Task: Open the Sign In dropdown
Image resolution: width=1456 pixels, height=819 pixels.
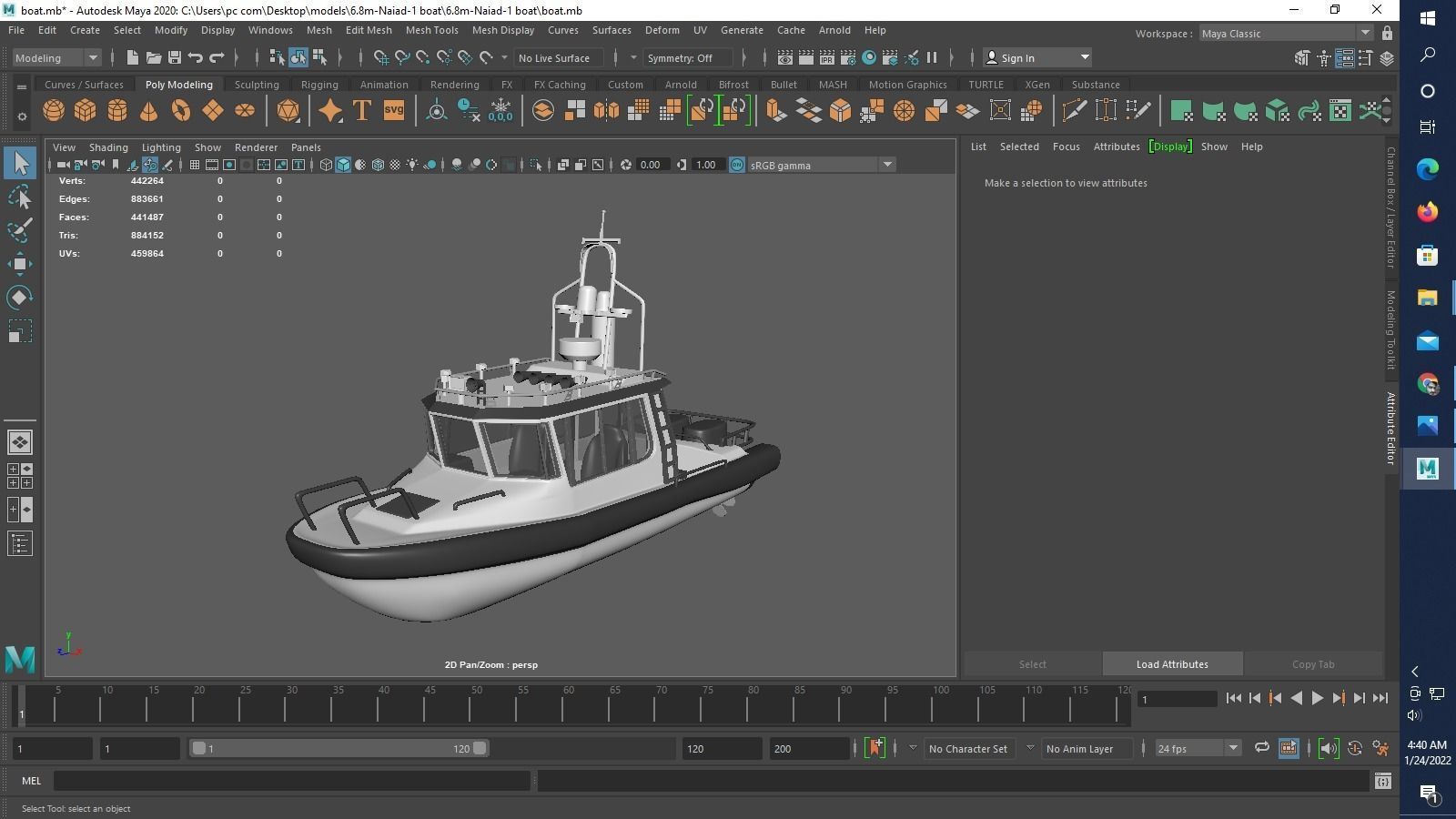Action: coord(1037,57)
